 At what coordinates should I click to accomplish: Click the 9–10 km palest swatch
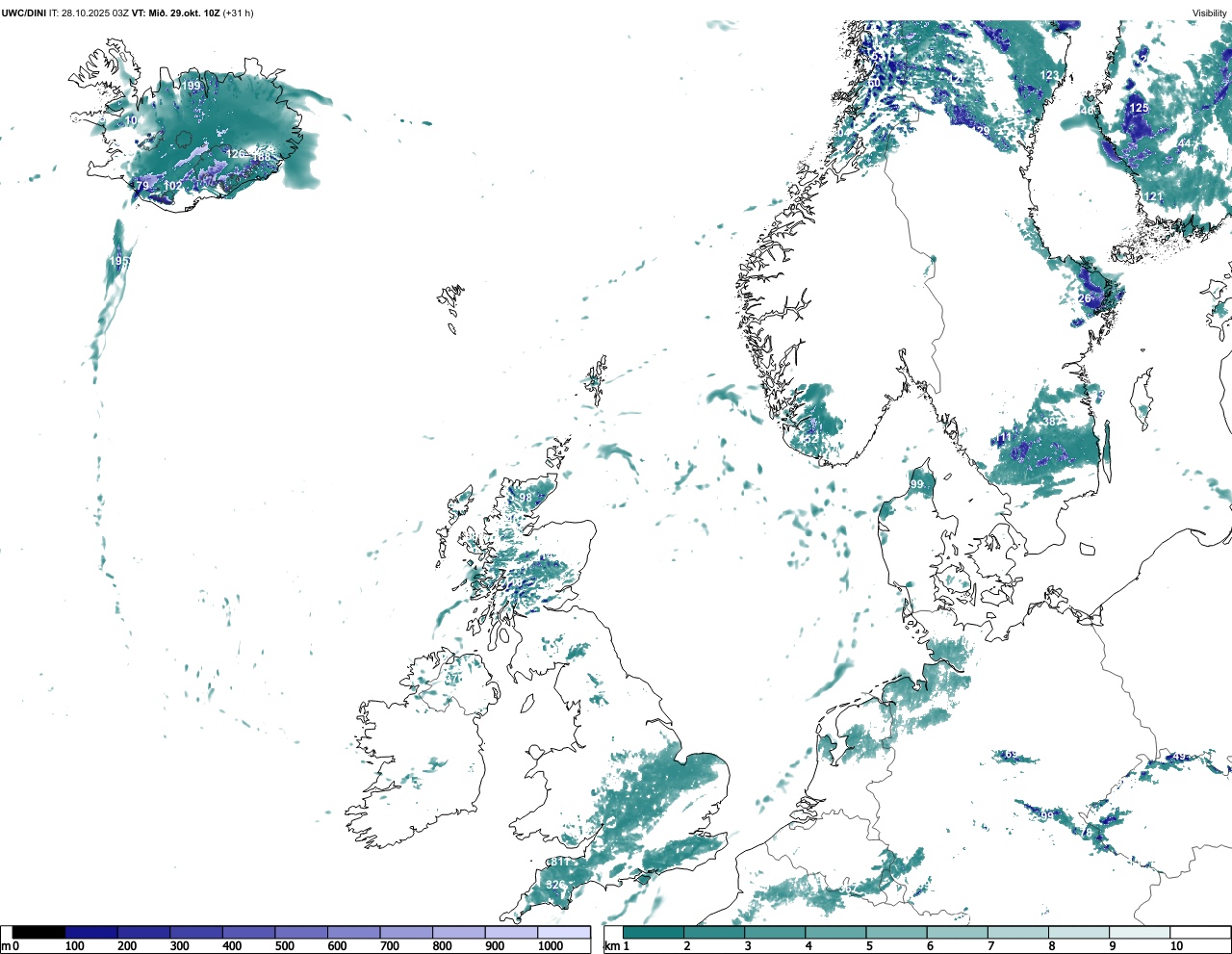tap(1140, 932)
